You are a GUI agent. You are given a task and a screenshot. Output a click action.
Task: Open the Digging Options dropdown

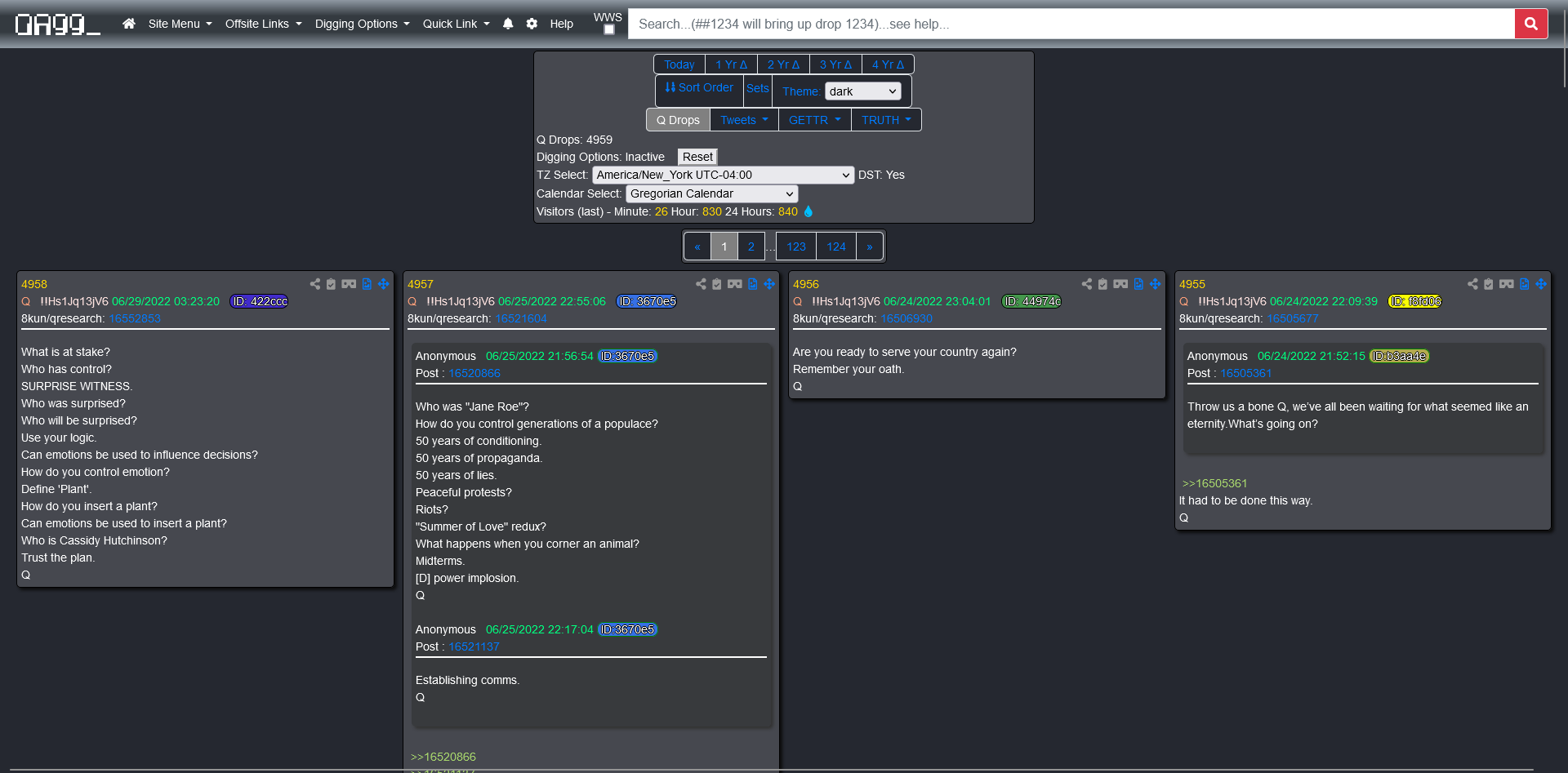click(x=362, y=24)
